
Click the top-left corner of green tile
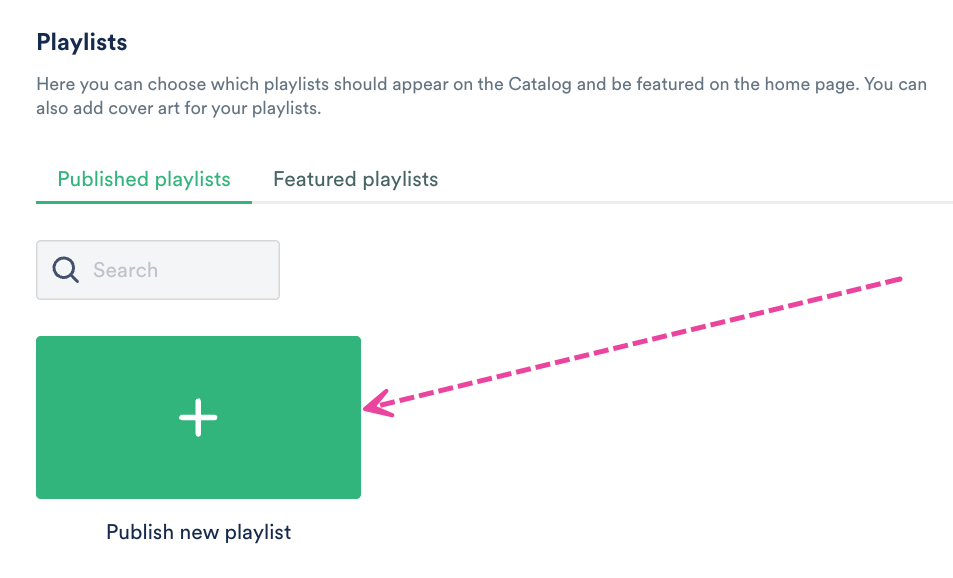pos(42,342)
